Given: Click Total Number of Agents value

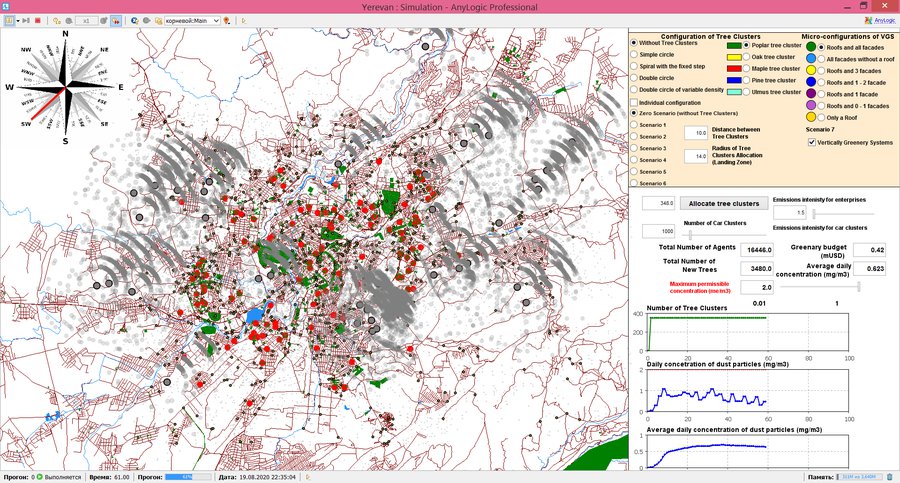Looking at the screenshot, I should (x=757, y=250).
